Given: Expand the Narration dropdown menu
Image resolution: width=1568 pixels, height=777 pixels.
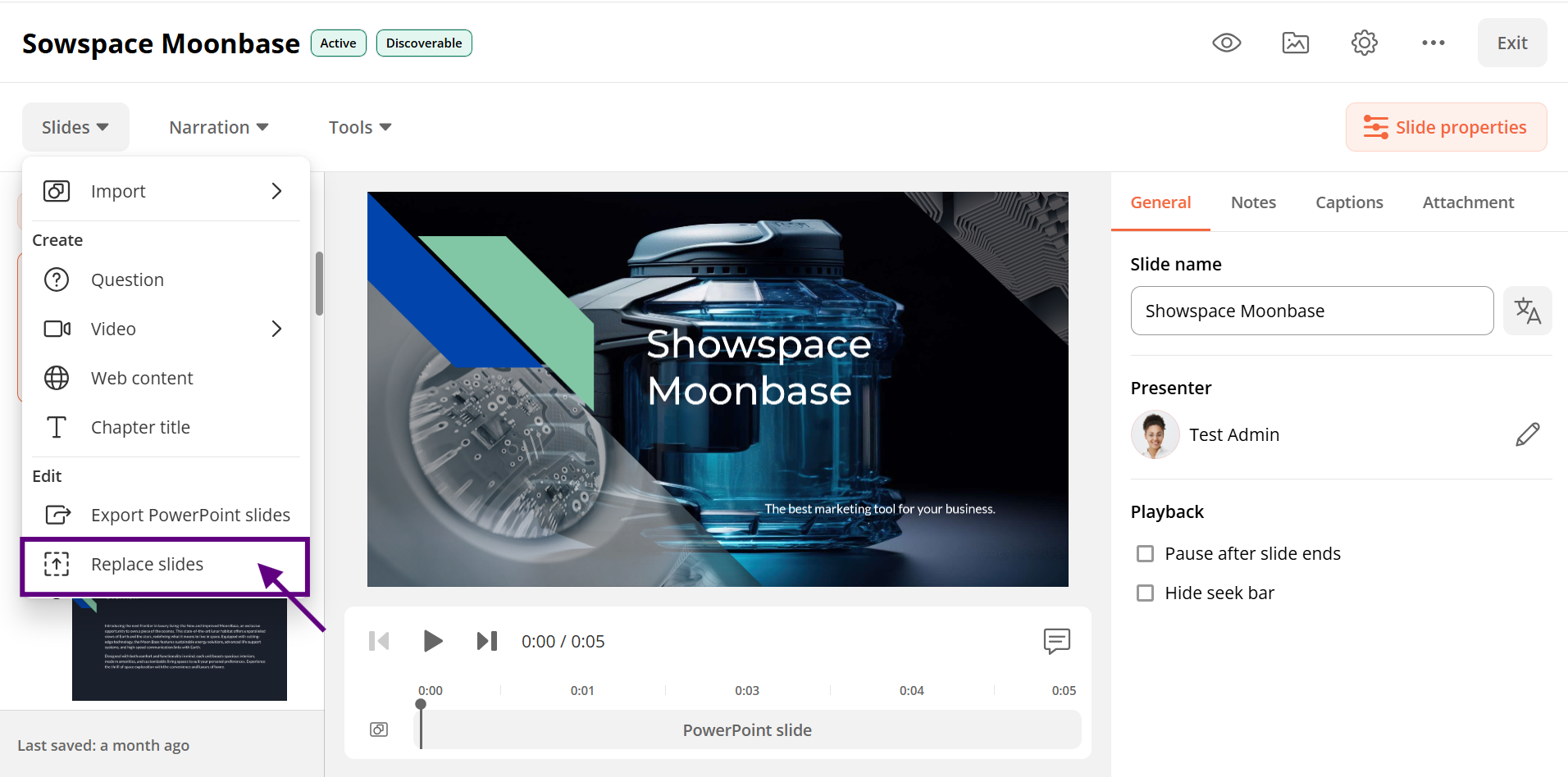Looking at the screenshot, I should (219, 127).
